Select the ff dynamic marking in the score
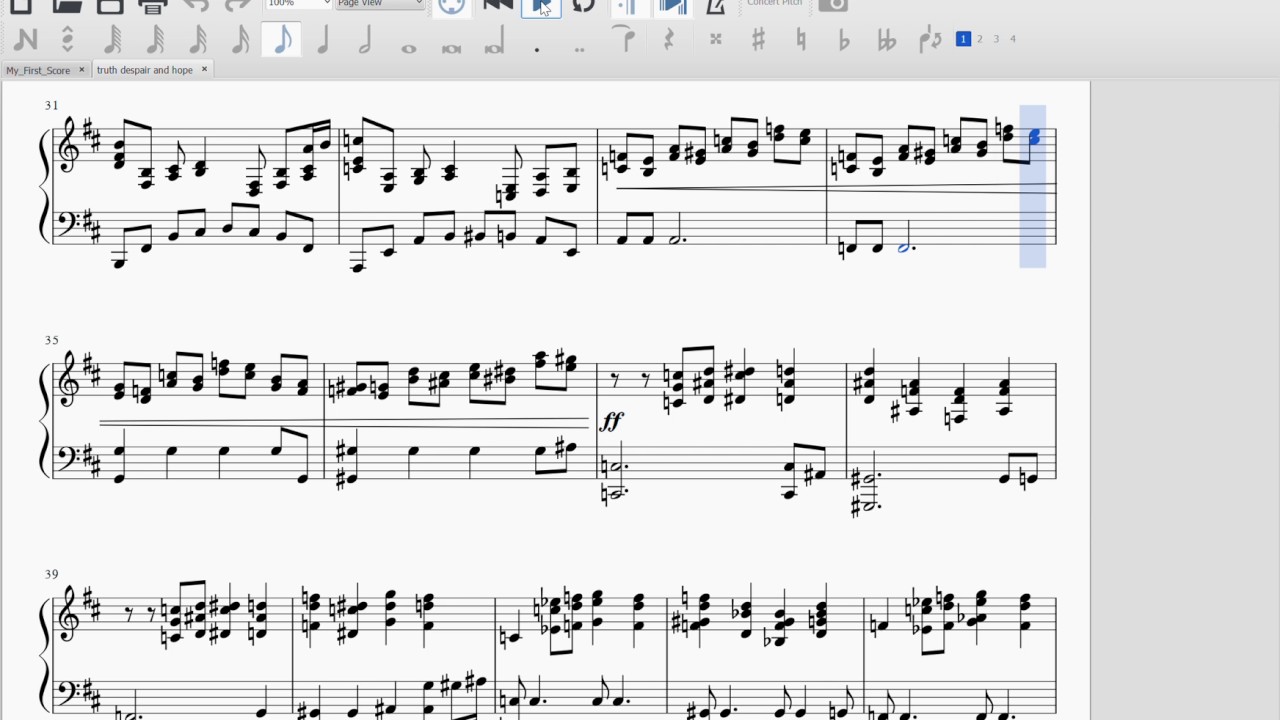This screenshot has height=720, width=1280. 611,422
